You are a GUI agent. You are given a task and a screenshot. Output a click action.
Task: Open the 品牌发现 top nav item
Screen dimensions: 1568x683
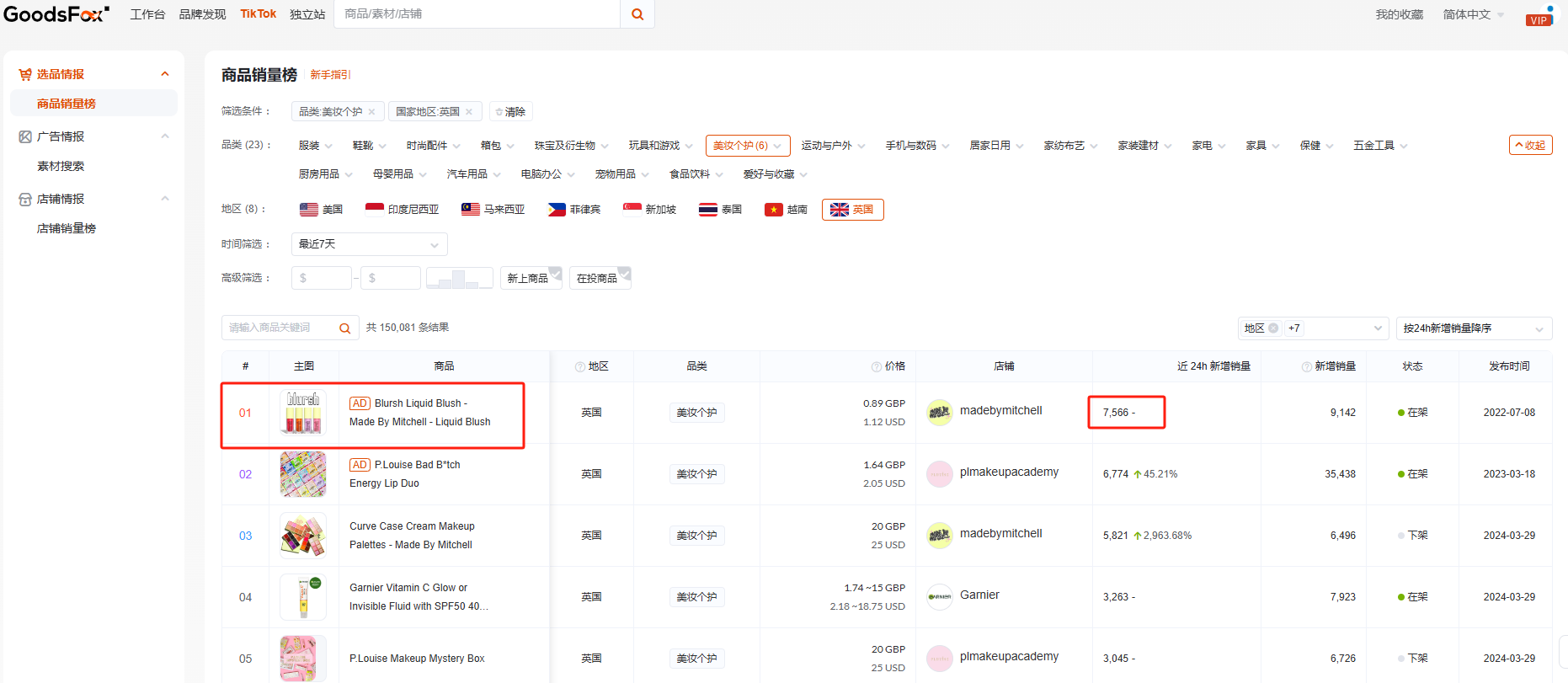coord(202,14)
